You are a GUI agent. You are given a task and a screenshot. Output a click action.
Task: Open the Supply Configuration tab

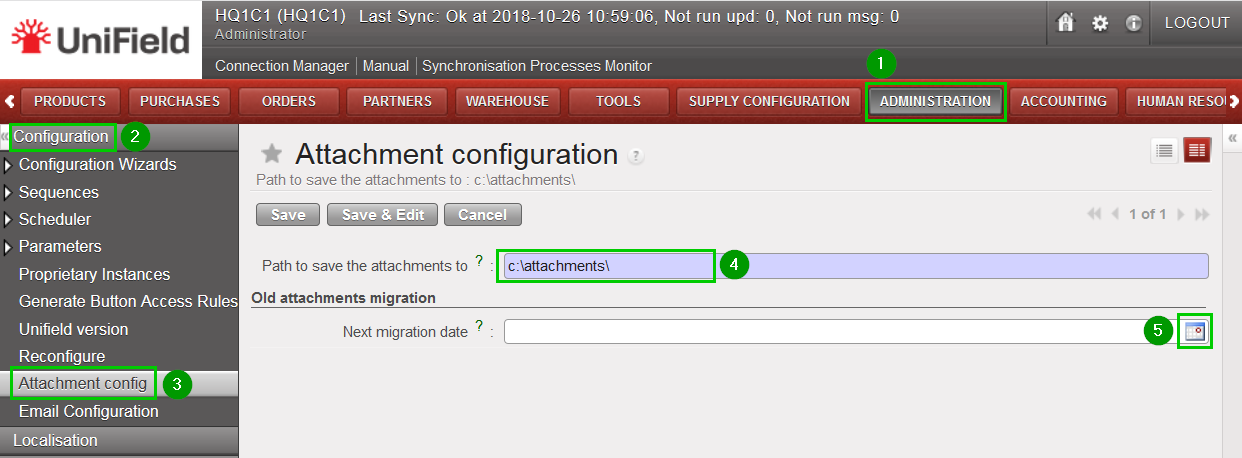[769, 101]
